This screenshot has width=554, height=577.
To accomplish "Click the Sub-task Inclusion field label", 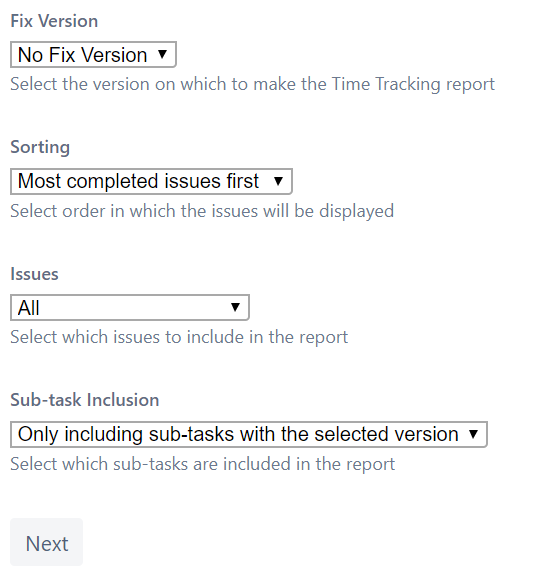I will [85, 400].
